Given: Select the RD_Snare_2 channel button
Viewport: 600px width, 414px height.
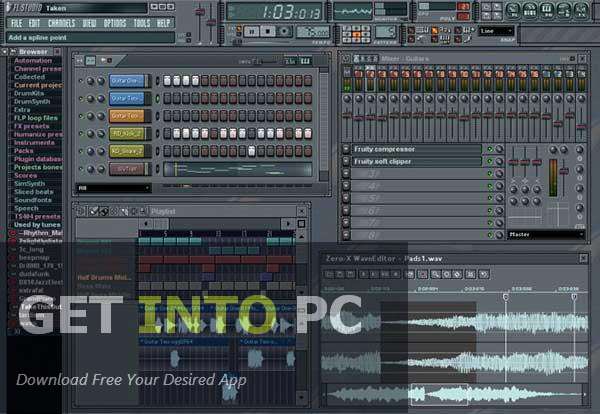Looking at the screenshot, I should pyautogui.click(x=127, y=151).
